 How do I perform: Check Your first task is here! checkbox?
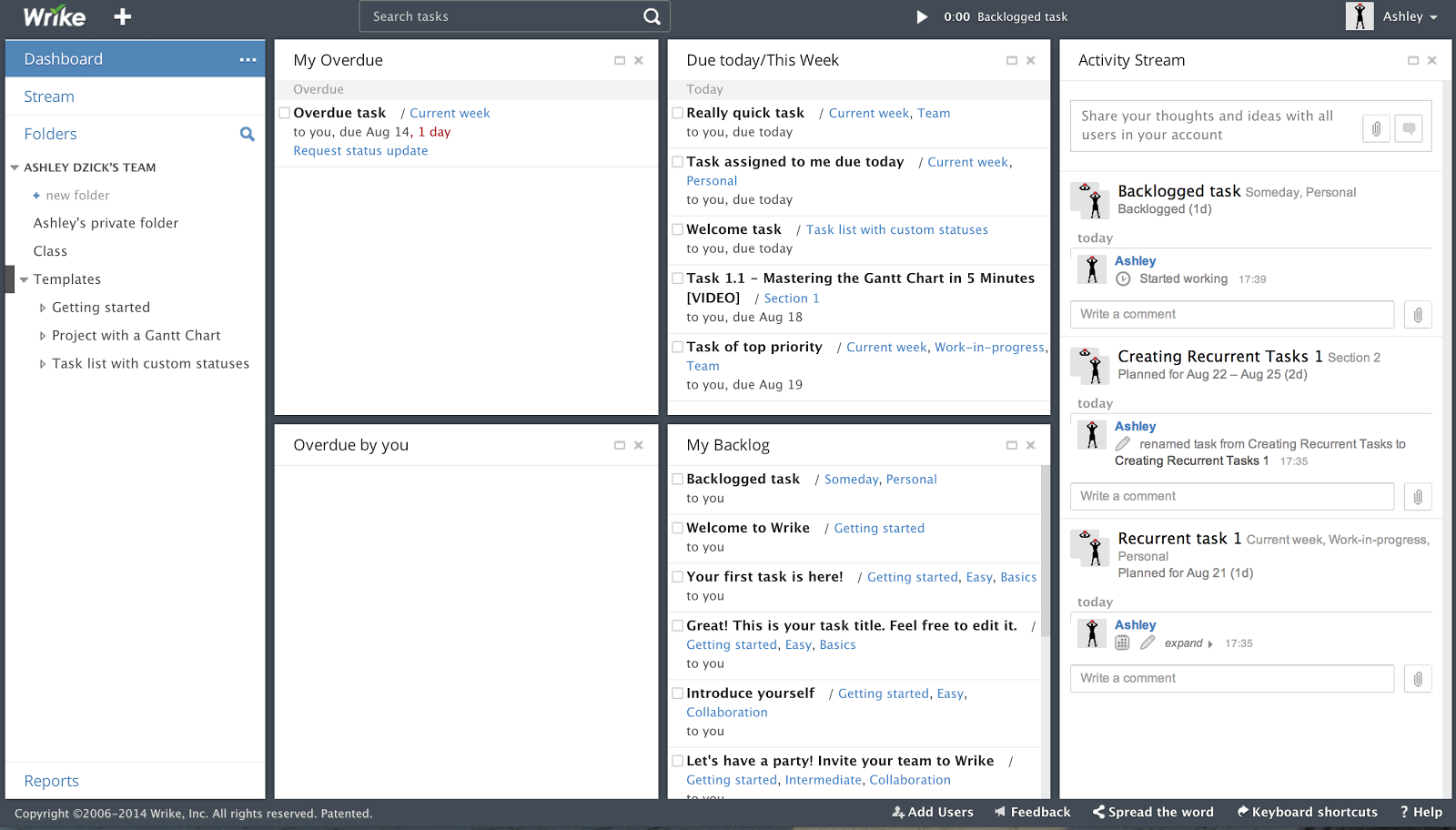coord(678,576)
